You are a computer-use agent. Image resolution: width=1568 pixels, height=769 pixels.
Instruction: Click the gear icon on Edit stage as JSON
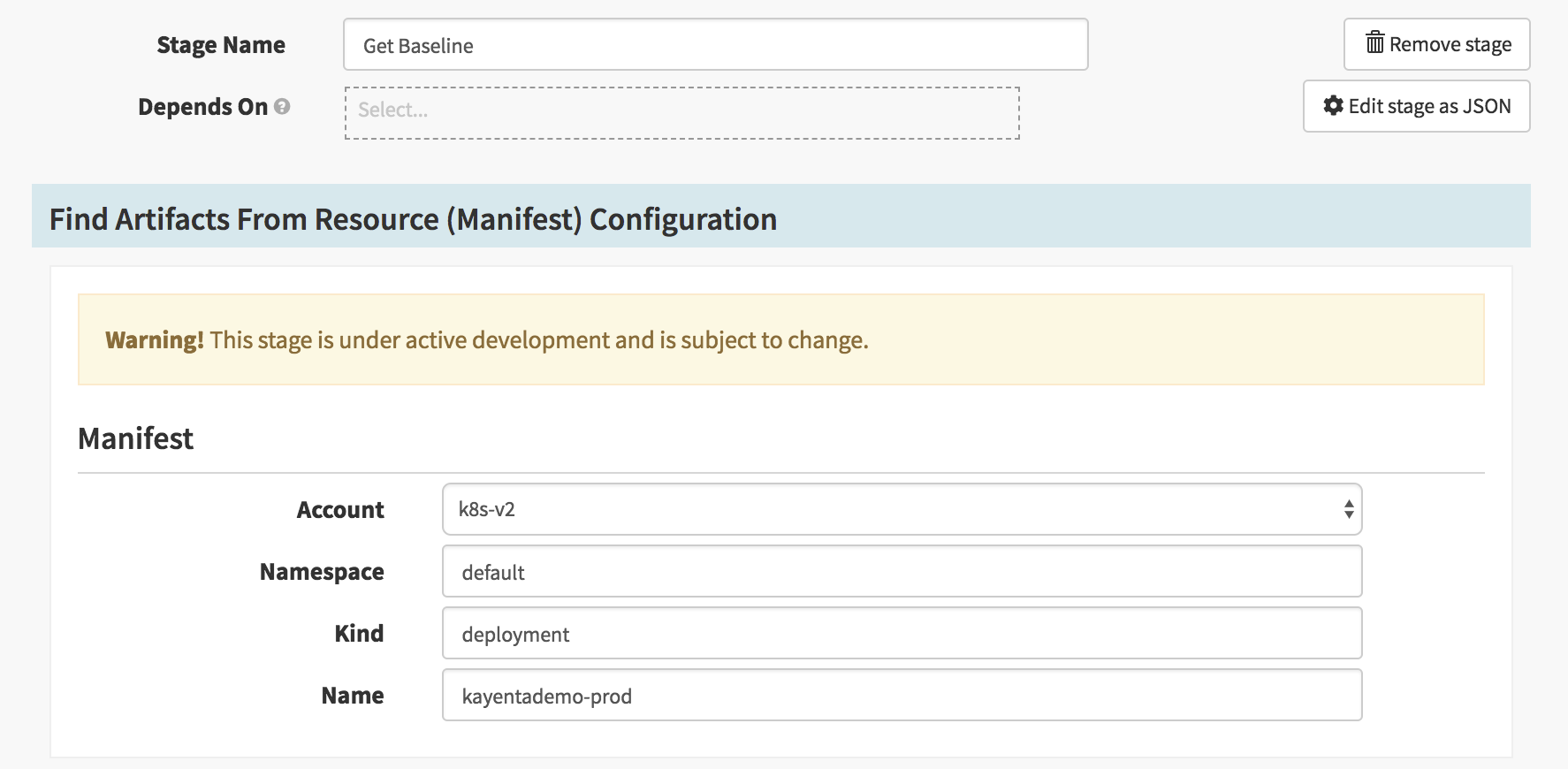[x=1333, y=105]
